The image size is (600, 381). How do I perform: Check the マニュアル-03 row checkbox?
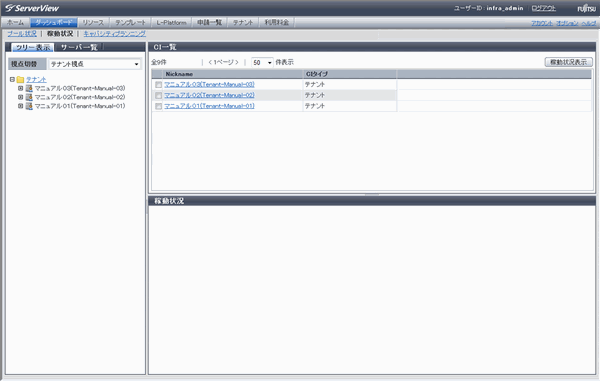pos(158,85)
